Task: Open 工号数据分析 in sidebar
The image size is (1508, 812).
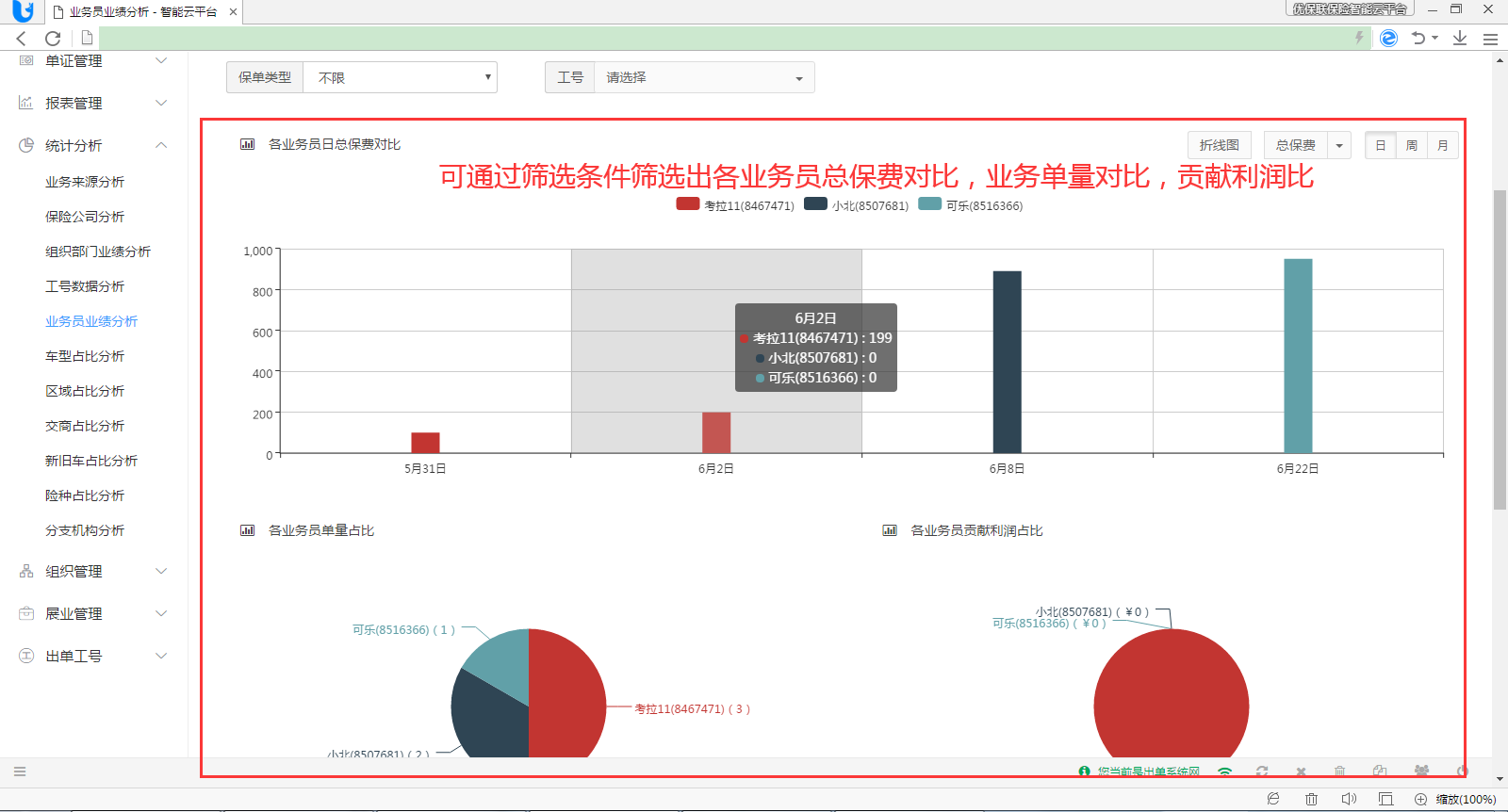Action: (x=85, y=286)
